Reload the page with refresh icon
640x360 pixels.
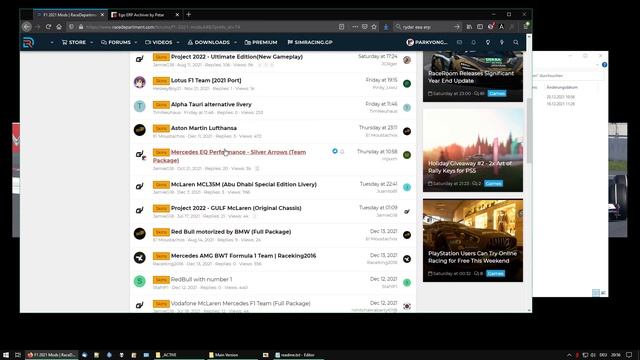tap(48, 27)
